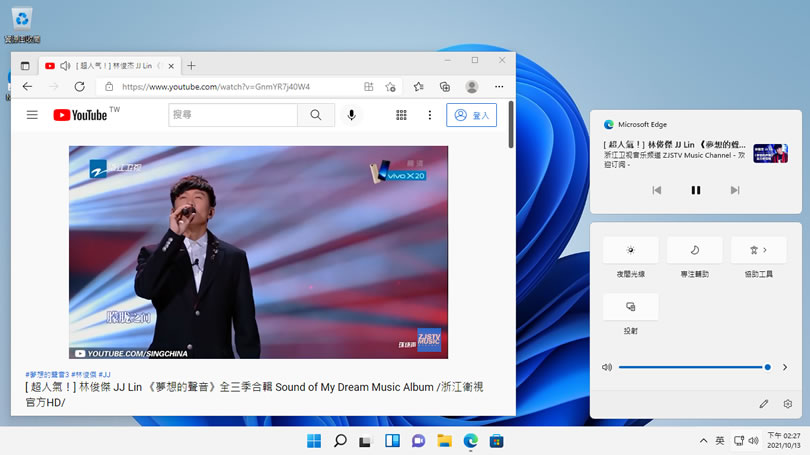Edit quick settings pencil icon
The width and height of the screenshot is (810, 455).
[764, 404]
